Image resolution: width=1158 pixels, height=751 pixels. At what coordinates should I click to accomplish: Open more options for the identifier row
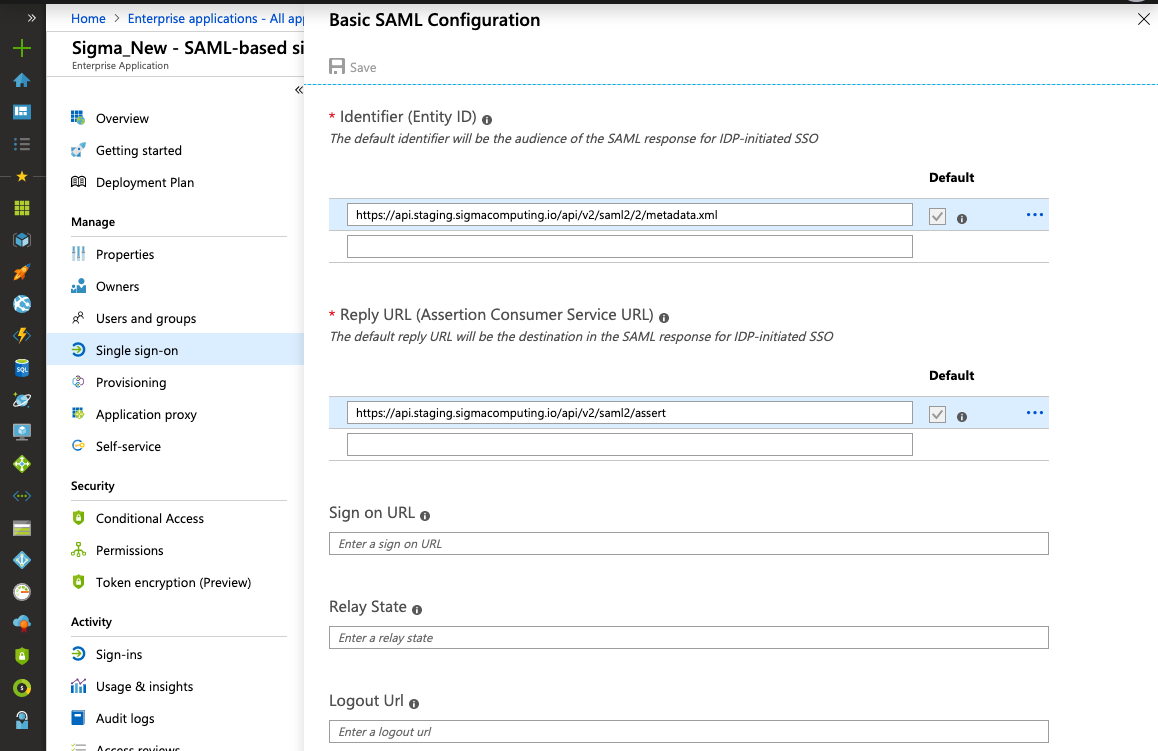tap(1035, 215)
